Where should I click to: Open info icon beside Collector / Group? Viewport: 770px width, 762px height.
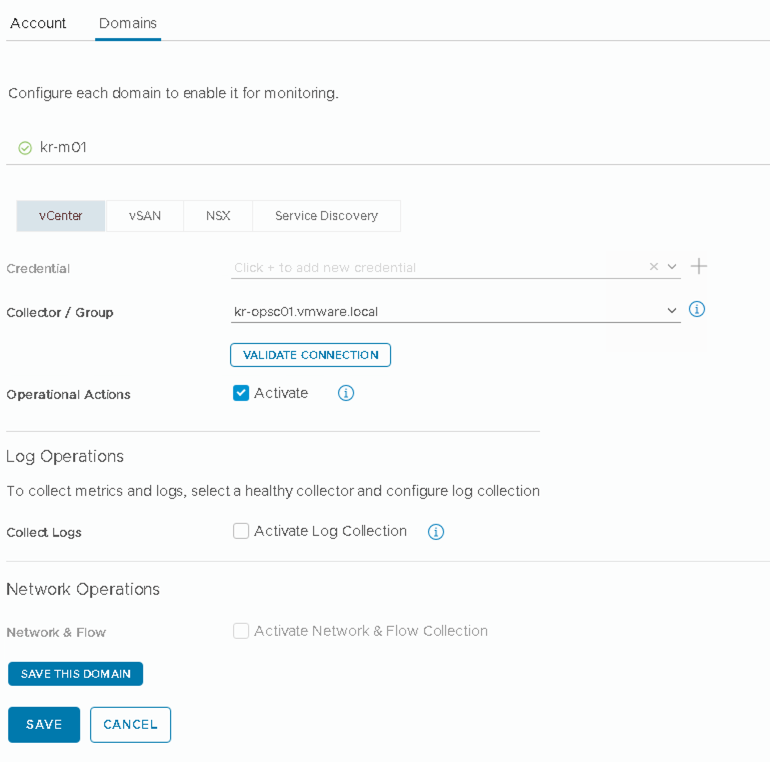coord(698,310)
